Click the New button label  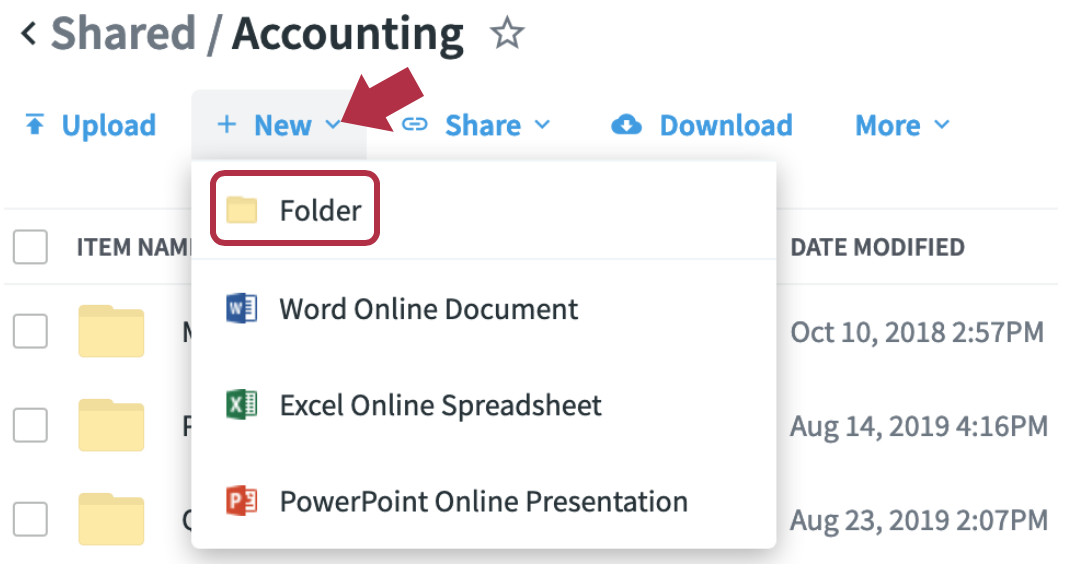[x=283, y=124]
